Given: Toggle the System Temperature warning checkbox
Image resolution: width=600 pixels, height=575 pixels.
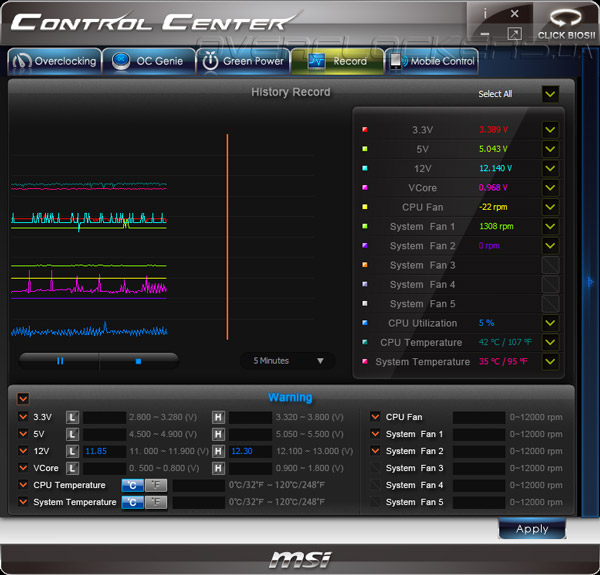Looking at the screenshot, I should click(23, 502).
